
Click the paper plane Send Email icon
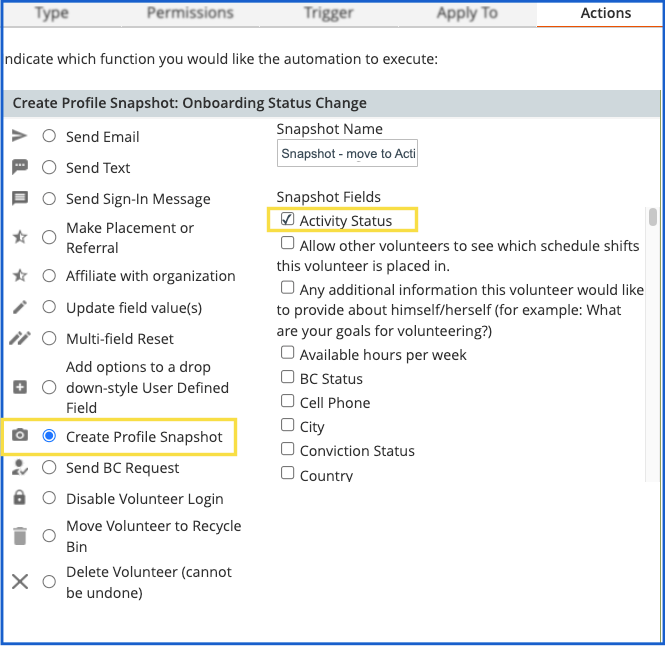[x=19, y=136]
